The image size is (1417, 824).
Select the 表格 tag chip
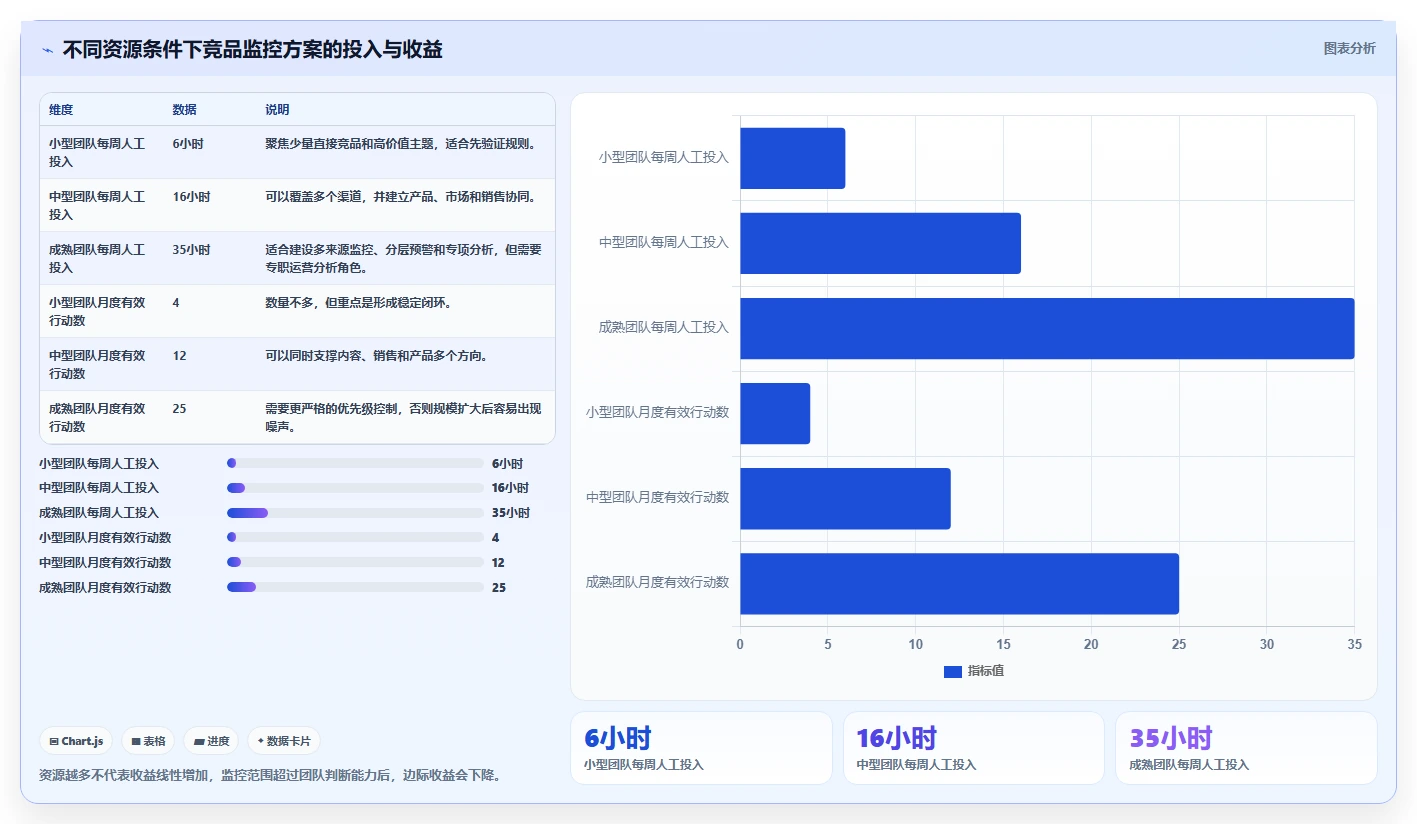(x=148, y=741)
